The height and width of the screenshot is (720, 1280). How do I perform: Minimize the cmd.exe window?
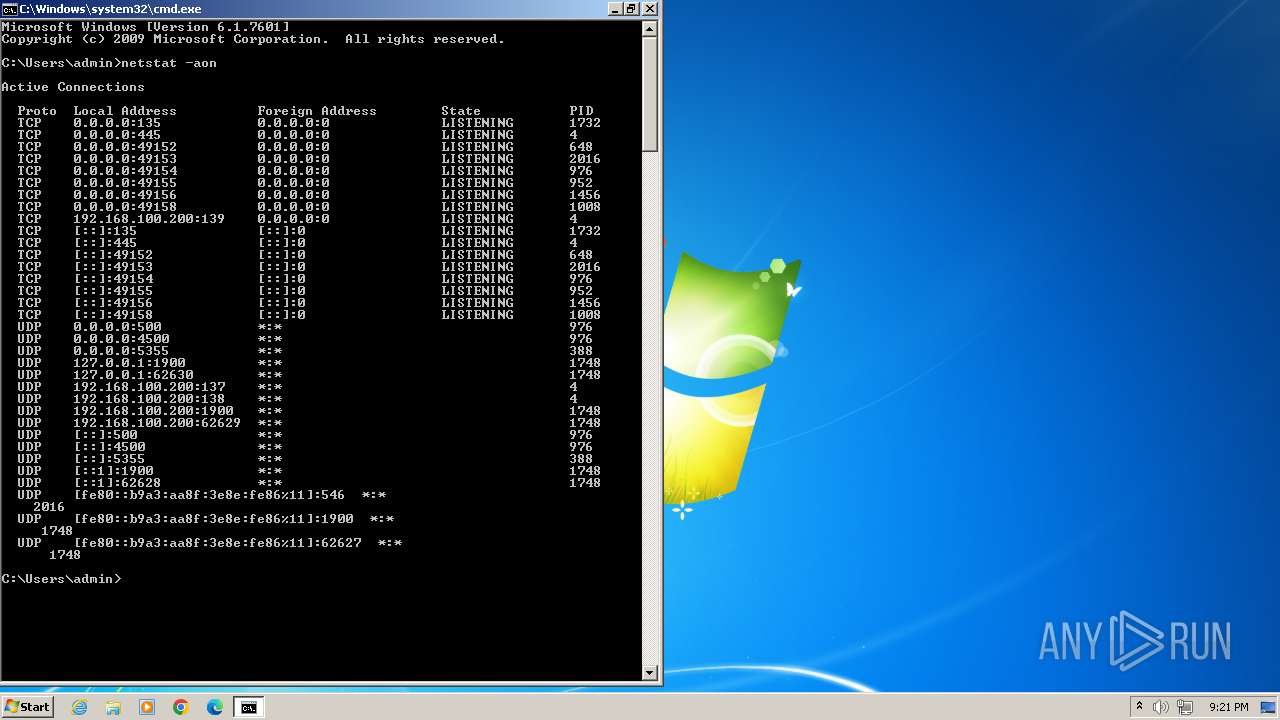coord(614,9)
